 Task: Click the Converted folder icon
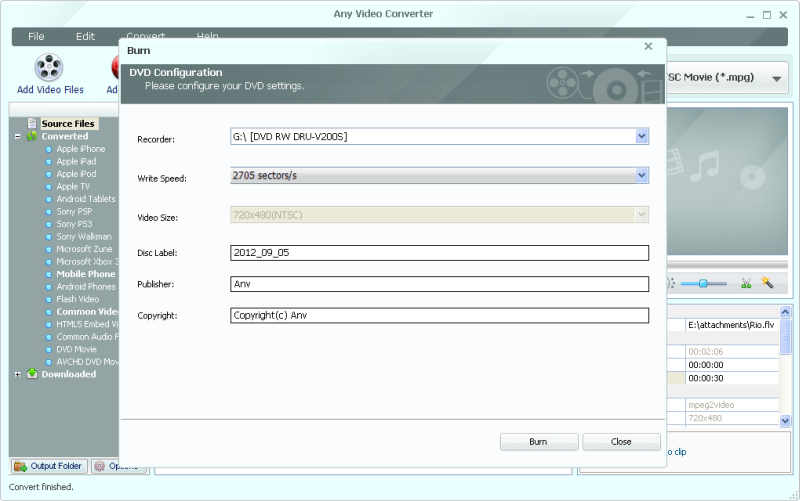(32, 136)
